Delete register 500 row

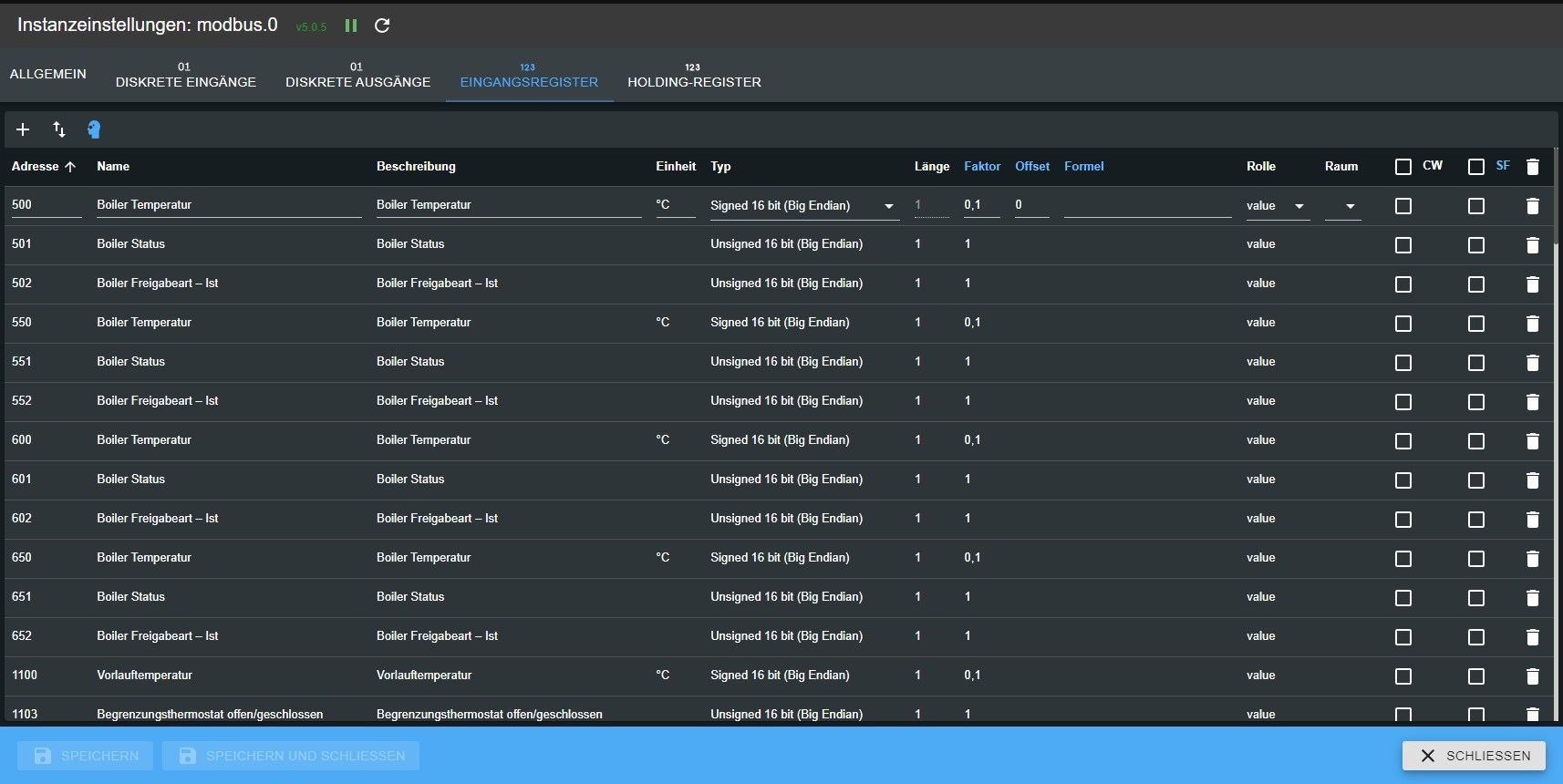[1533, 206]
